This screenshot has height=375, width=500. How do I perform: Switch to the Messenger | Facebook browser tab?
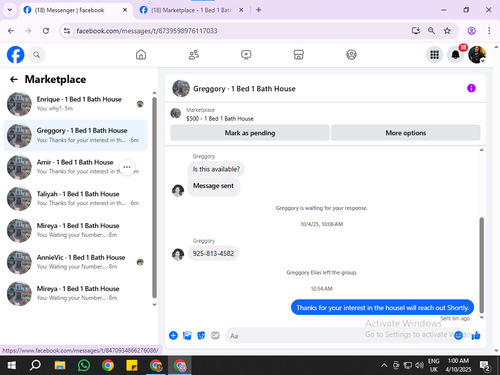coord(76,10)
